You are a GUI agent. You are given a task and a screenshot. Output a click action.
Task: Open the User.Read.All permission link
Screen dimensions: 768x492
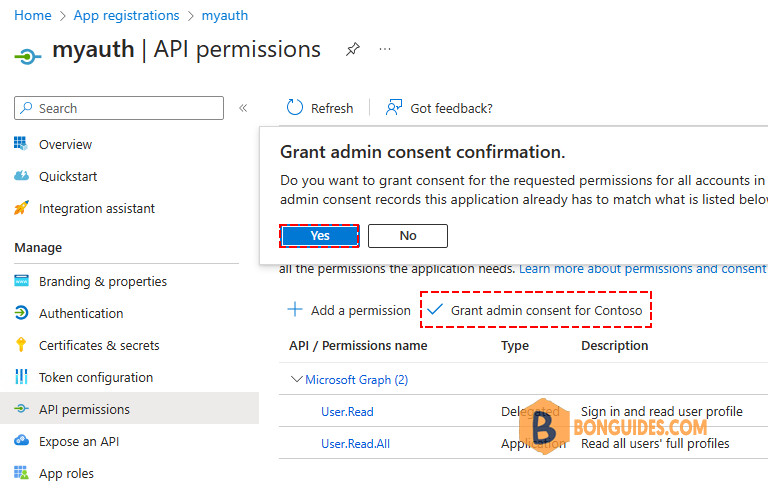pyautogui.click(x=356, y=443)
